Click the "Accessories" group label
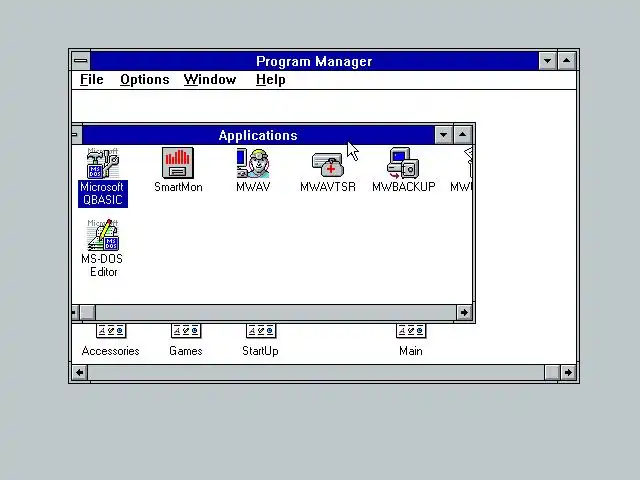 click(111, 351)
